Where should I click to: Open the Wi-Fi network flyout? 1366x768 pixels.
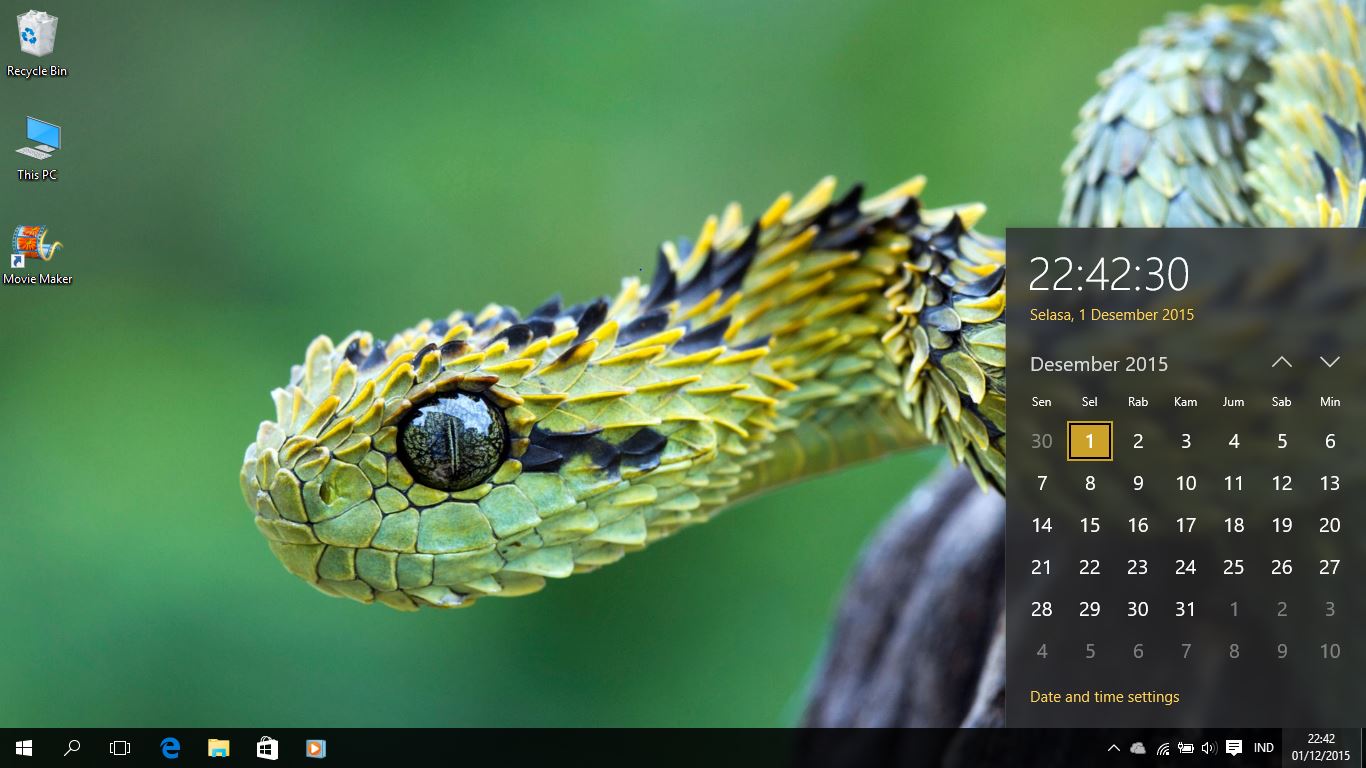click(1163, 747)
